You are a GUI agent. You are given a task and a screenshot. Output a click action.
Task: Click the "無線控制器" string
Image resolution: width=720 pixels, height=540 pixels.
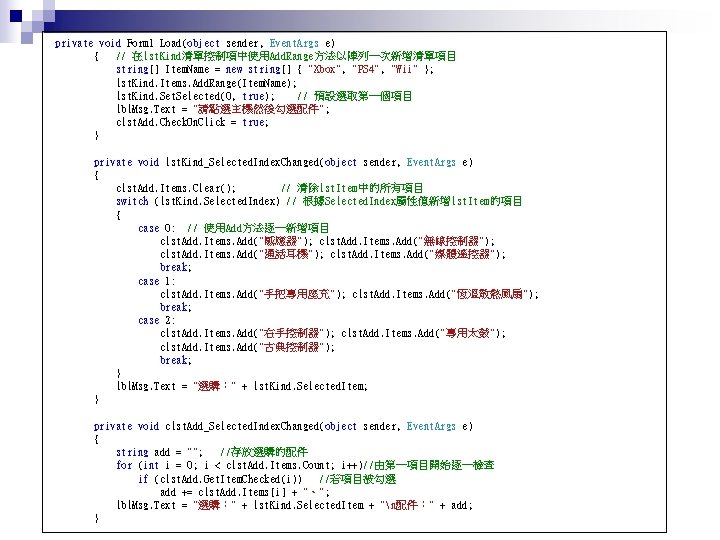click(x=452, y=242)
